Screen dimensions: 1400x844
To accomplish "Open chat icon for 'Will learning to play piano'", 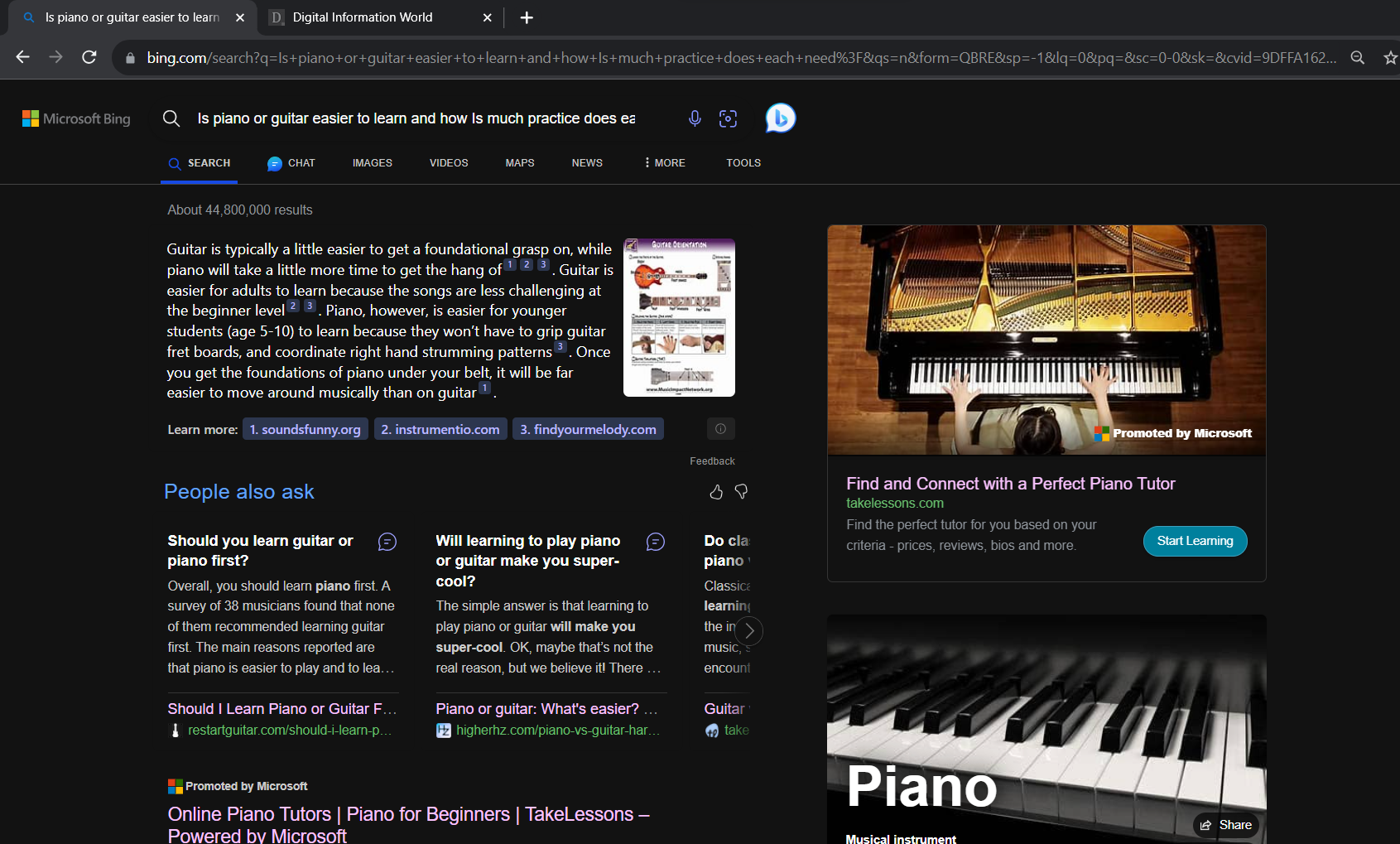I will (655, 542).
